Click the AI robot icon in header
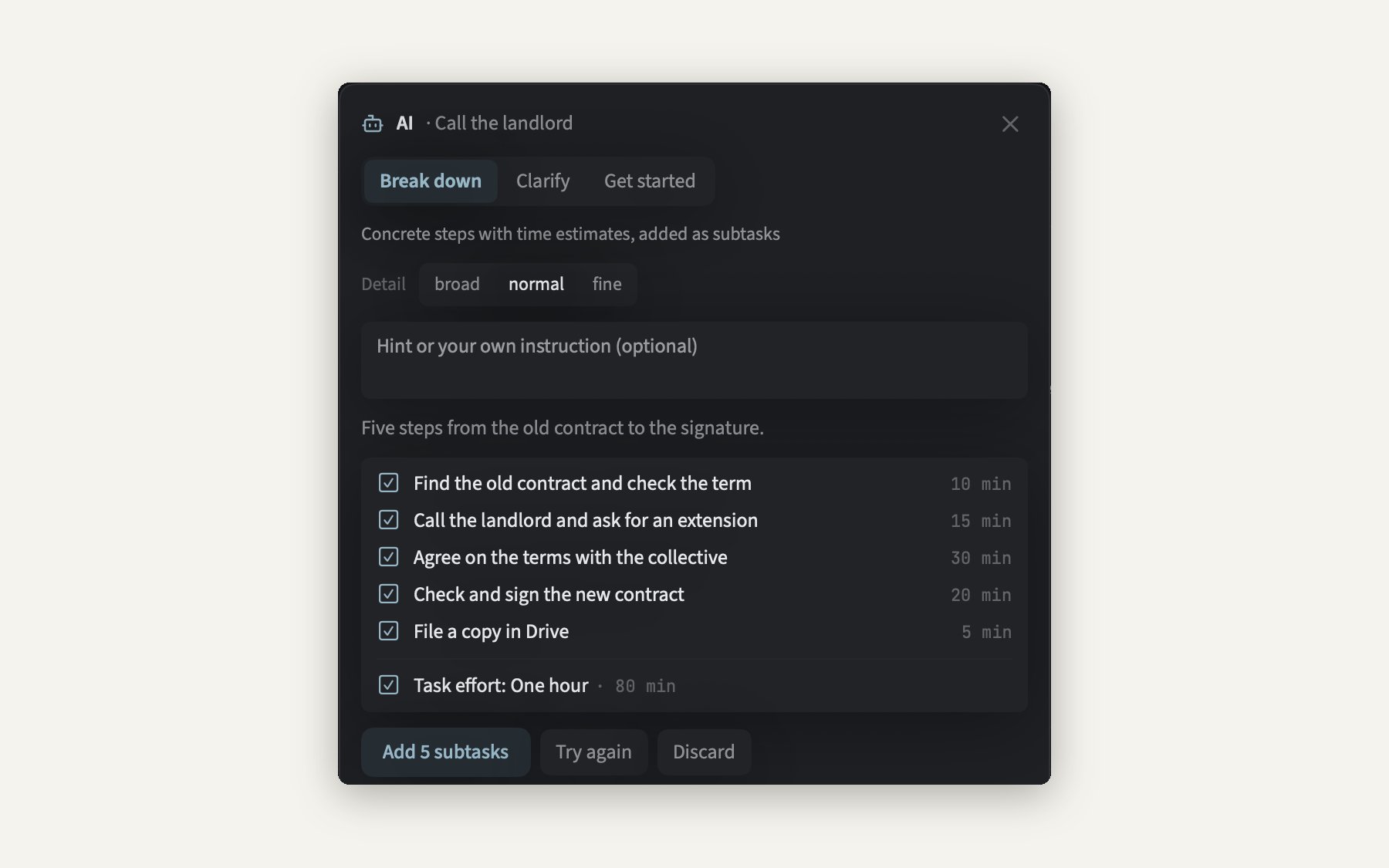The height and width of the screenshot is (868, 1389). pos(373,123)
